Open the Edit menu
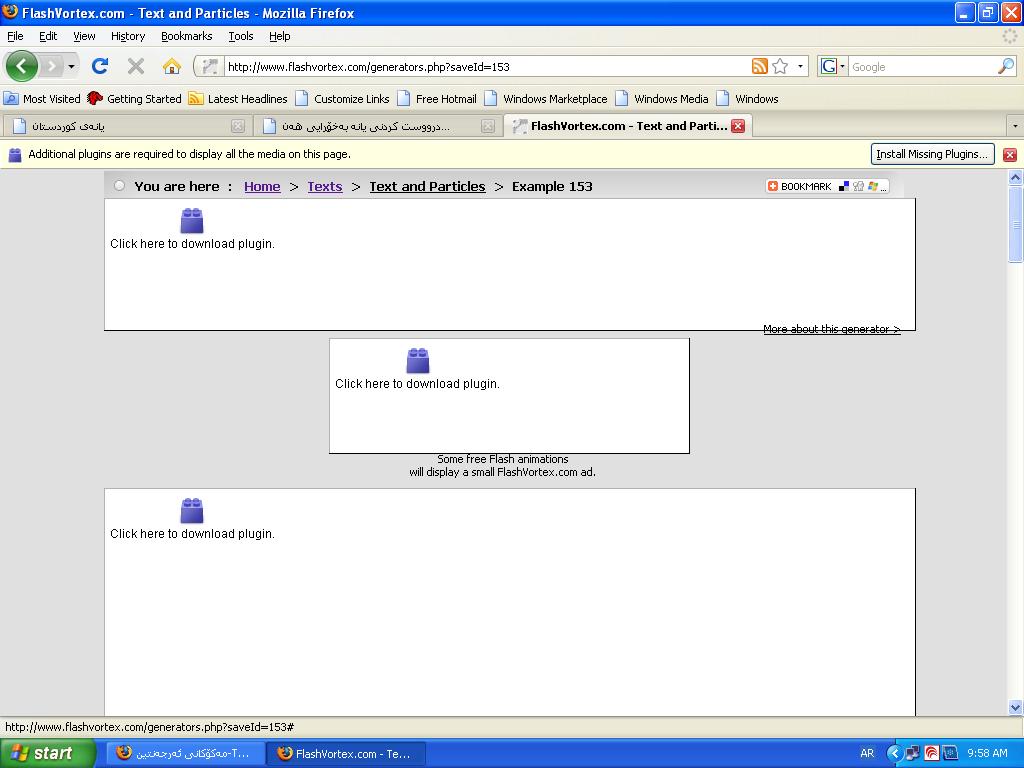Image resolution: width=1024 pixels, height=768 pixels. 48,36
